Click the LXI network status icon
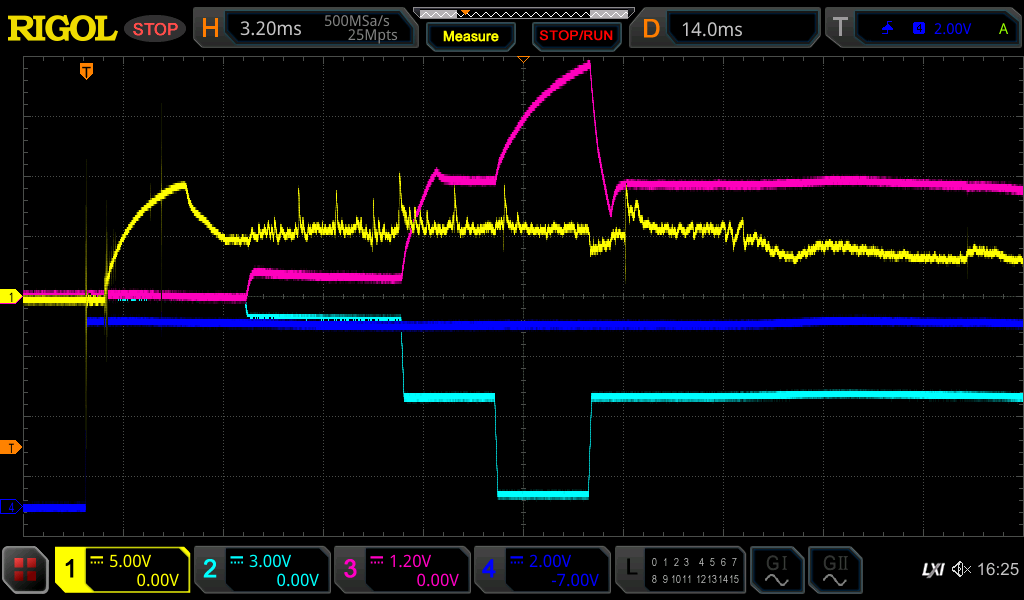The height and width of the screenshot is (600, 1024). [932, 570]
